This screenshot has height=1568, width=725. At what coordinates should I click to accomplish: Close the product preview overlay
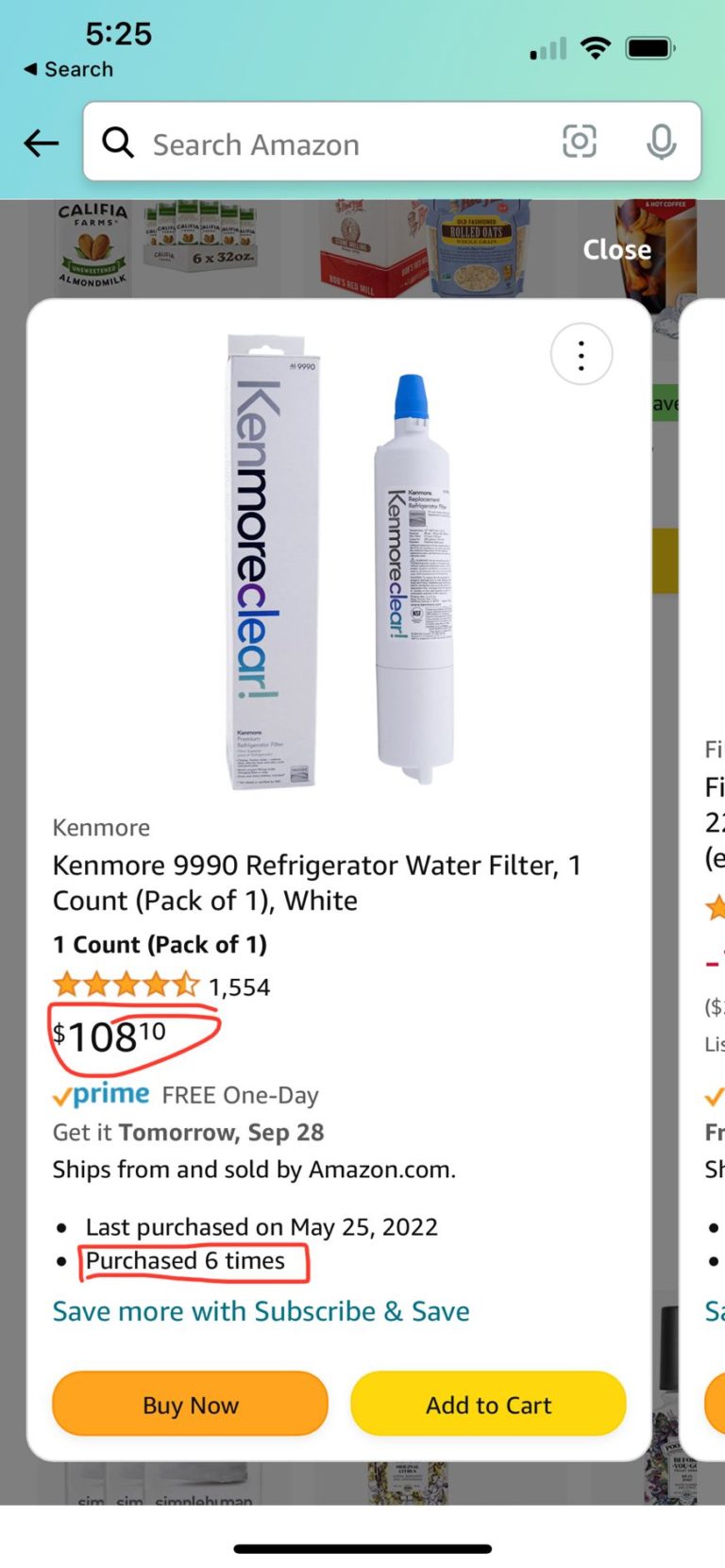616,249
